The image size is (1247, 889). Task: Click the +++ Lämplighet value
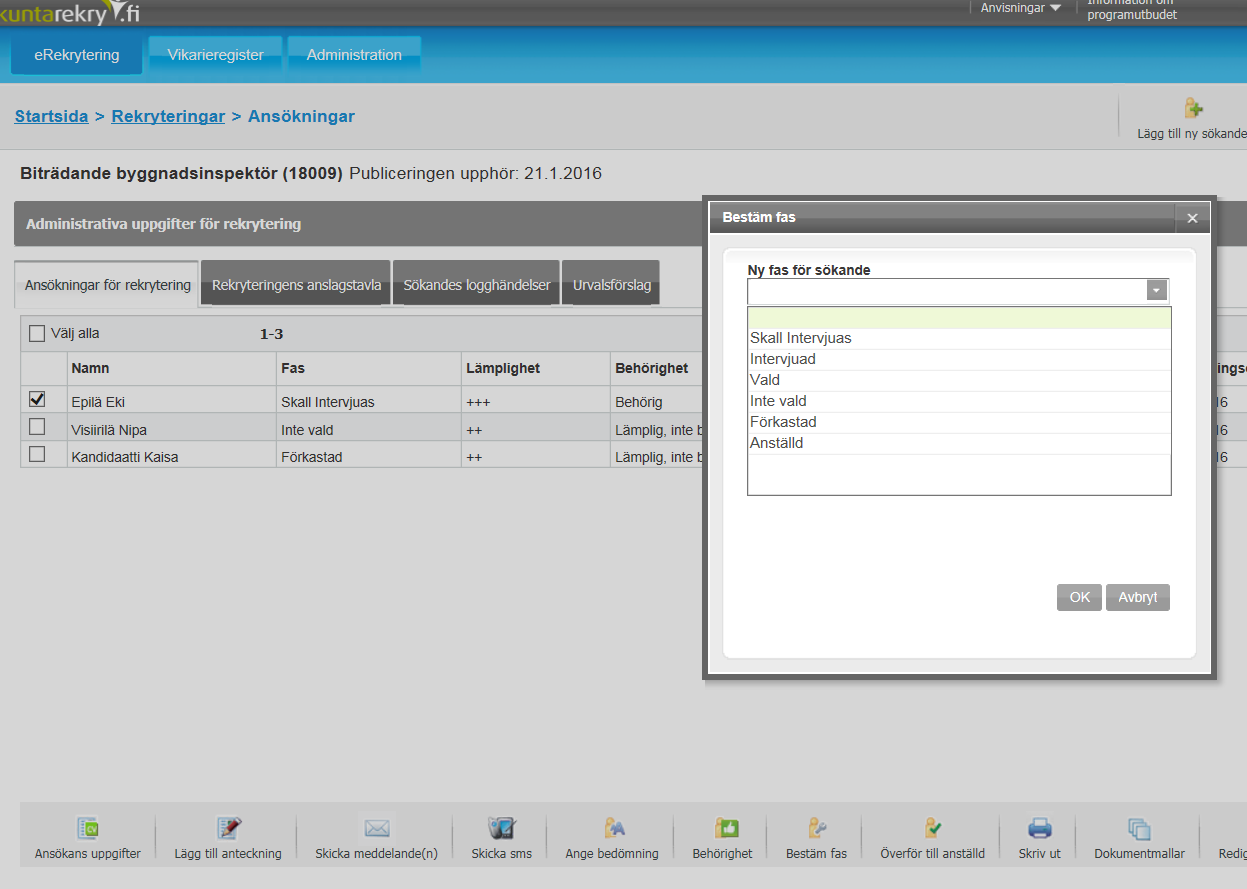478,401
